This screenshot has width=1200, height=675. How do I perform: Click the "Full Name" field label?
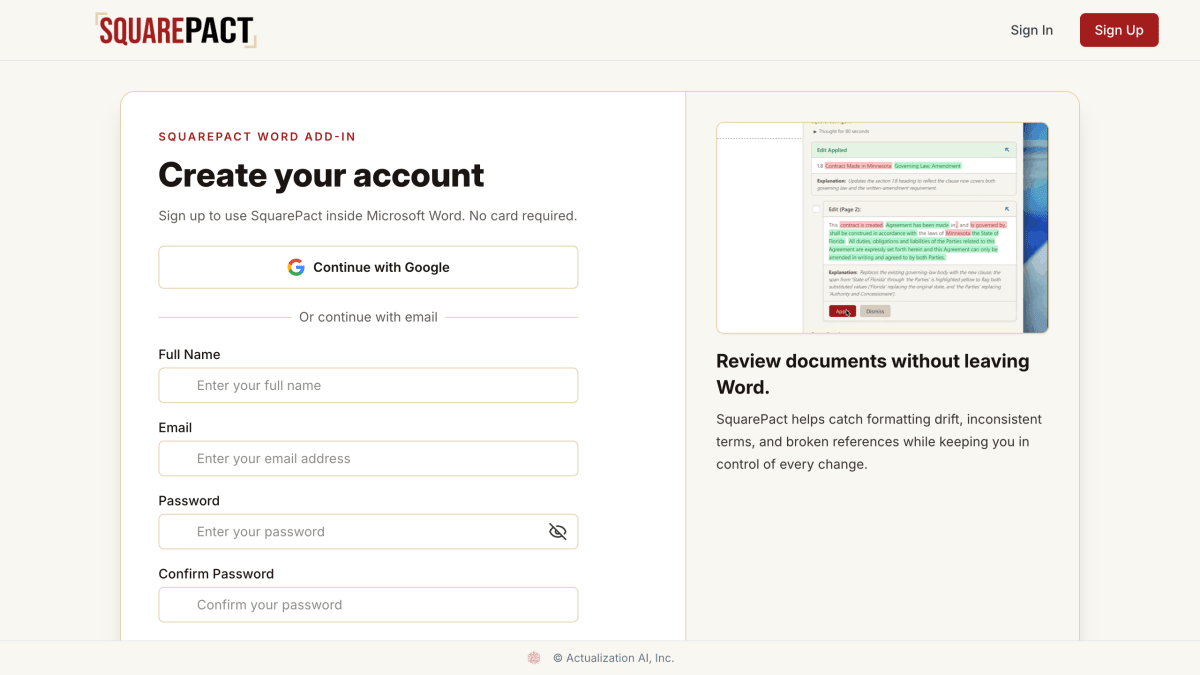pyautogui.click(x=189, y=354)
